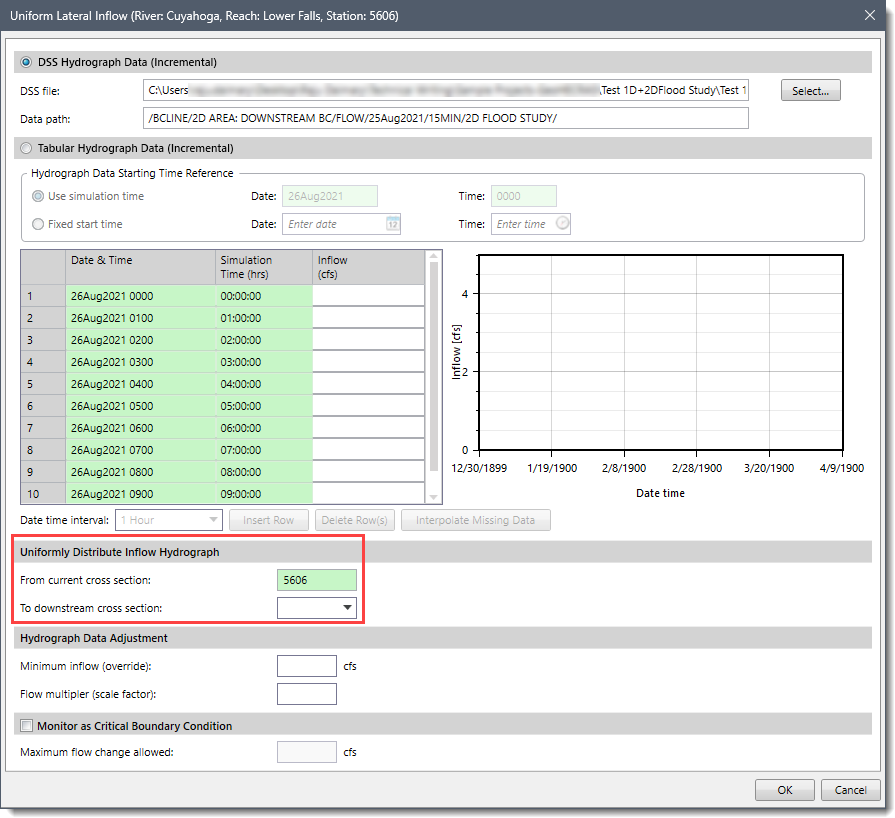Click the Minimum inflow (override) field
The height and width of the screenshot is (818, 895).
307,666
